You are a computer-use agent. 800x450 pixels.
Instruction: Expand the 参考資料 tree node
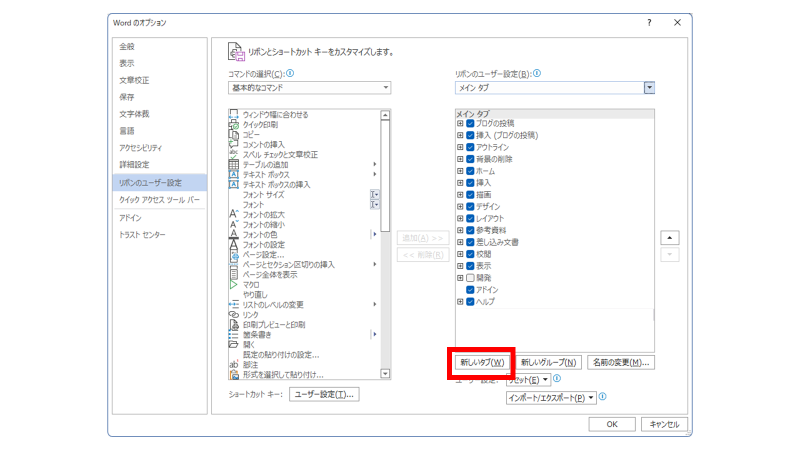tap(460, 230)
